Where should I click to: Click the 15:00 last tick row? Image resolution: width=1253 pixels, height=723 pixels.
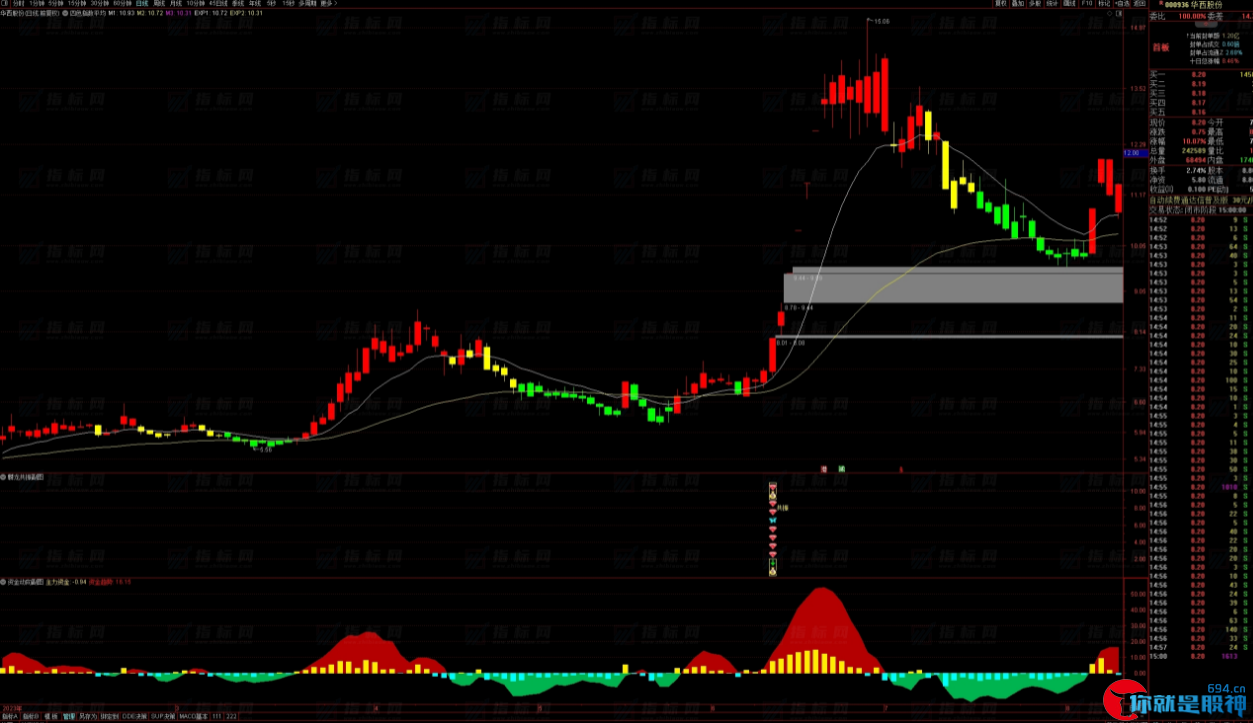[1201, 655]
